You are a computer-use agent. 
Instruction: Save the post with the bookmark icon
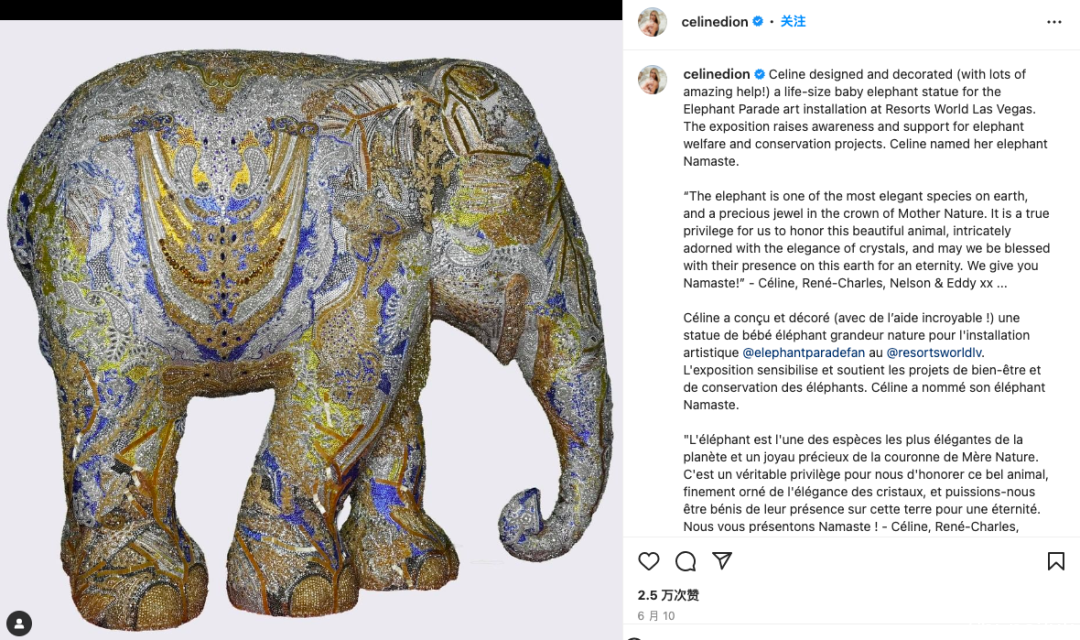click(x=1056, y=561)
